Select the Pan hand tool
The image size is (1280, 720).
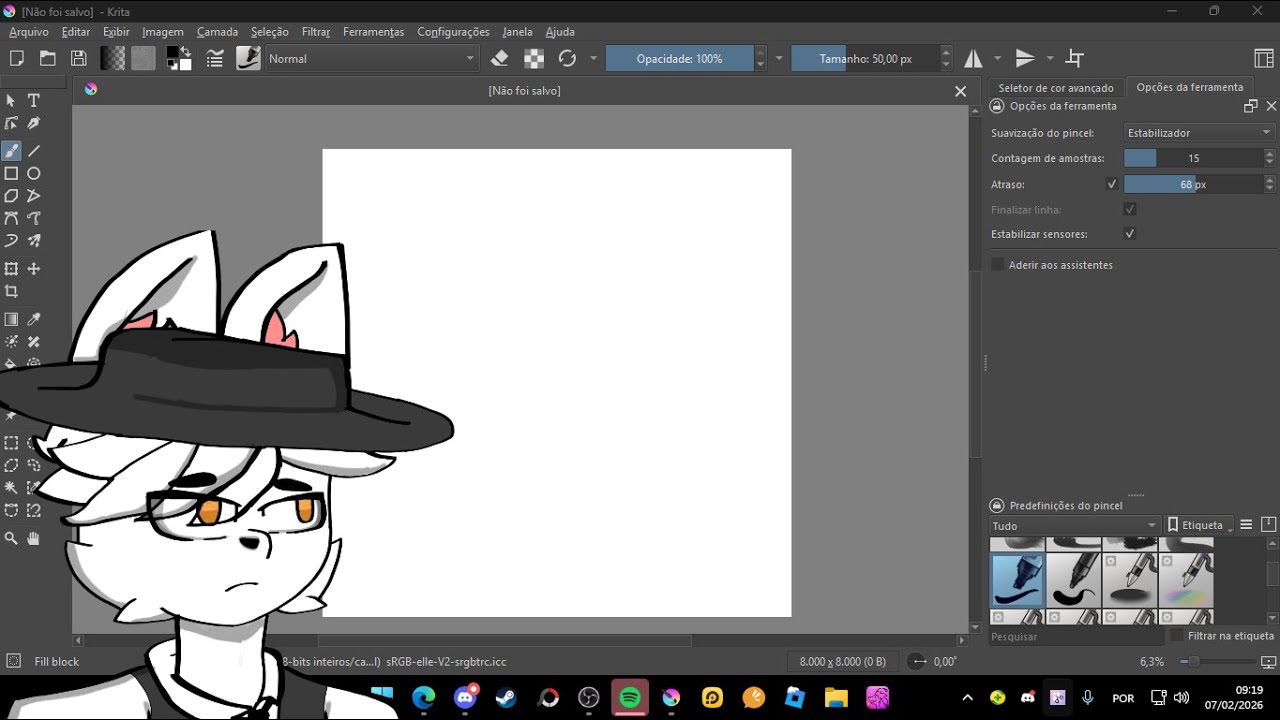(x=33, y=538)
